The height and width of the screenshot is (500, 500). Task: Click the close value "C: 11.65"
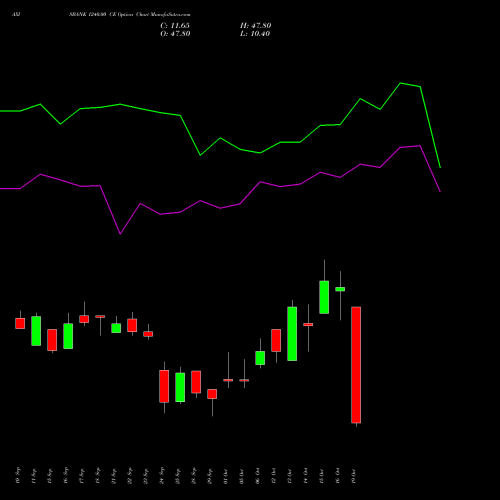175,26
